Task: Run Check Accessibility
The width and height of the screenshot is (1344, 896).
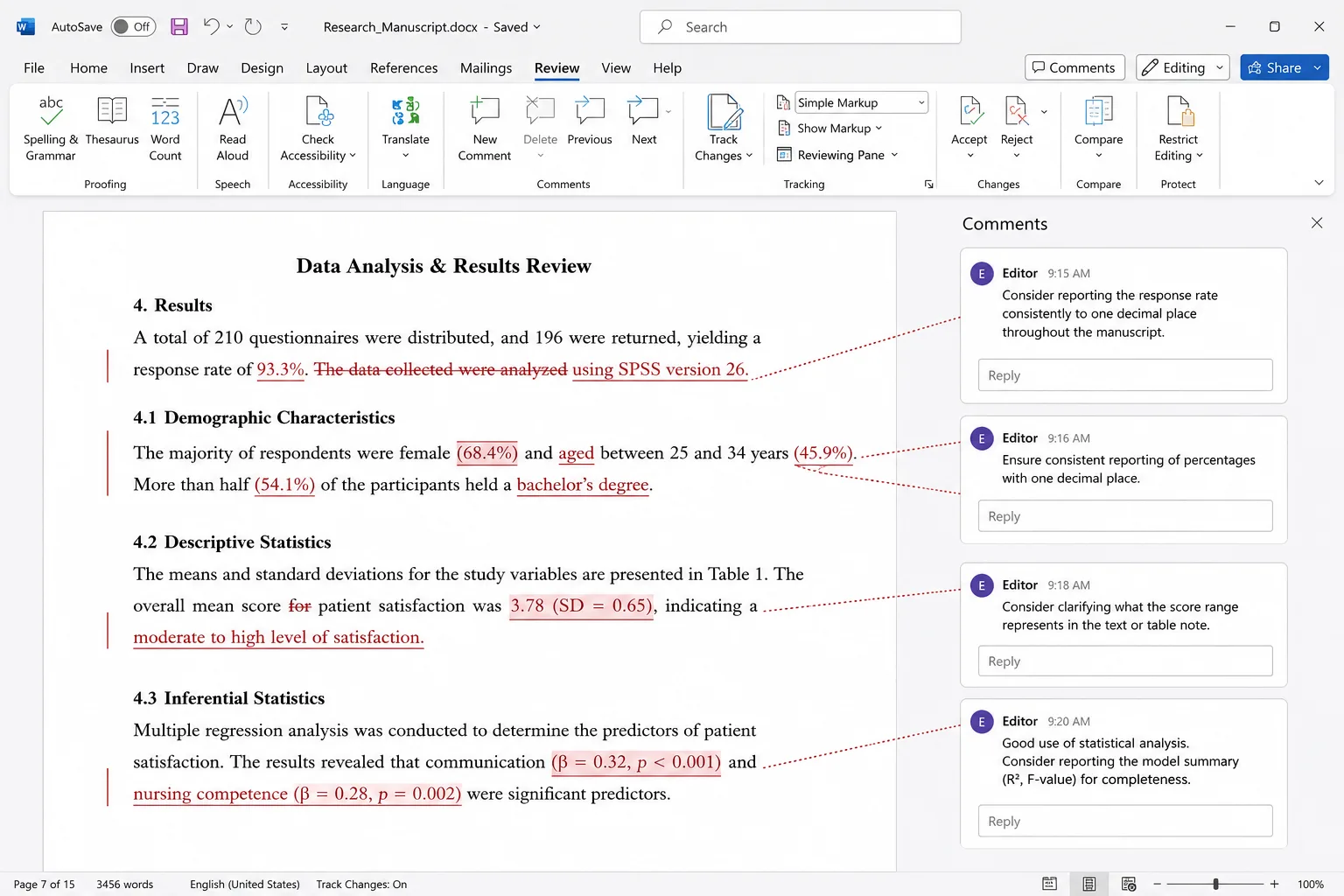Action: pyautogui.click(x=318, y=129)
